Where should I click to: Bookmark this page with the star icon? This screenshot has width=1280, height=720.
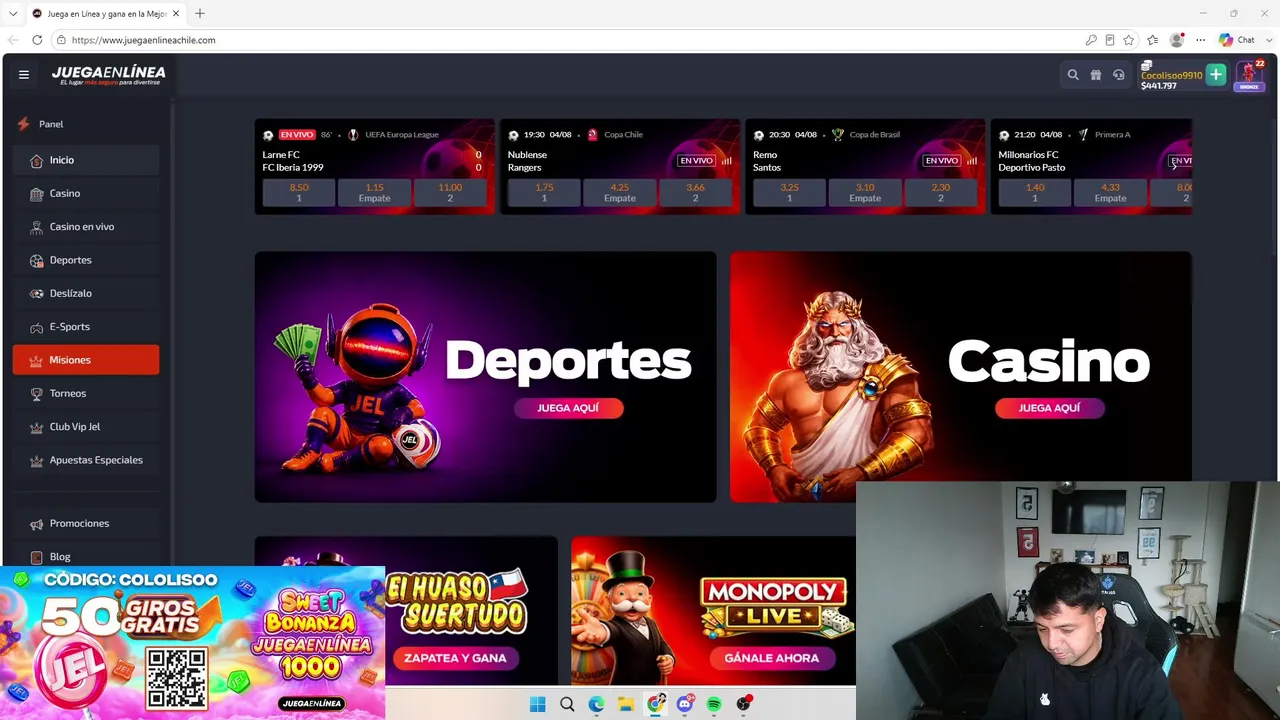pyautogui.click(x=1129, y=40)
